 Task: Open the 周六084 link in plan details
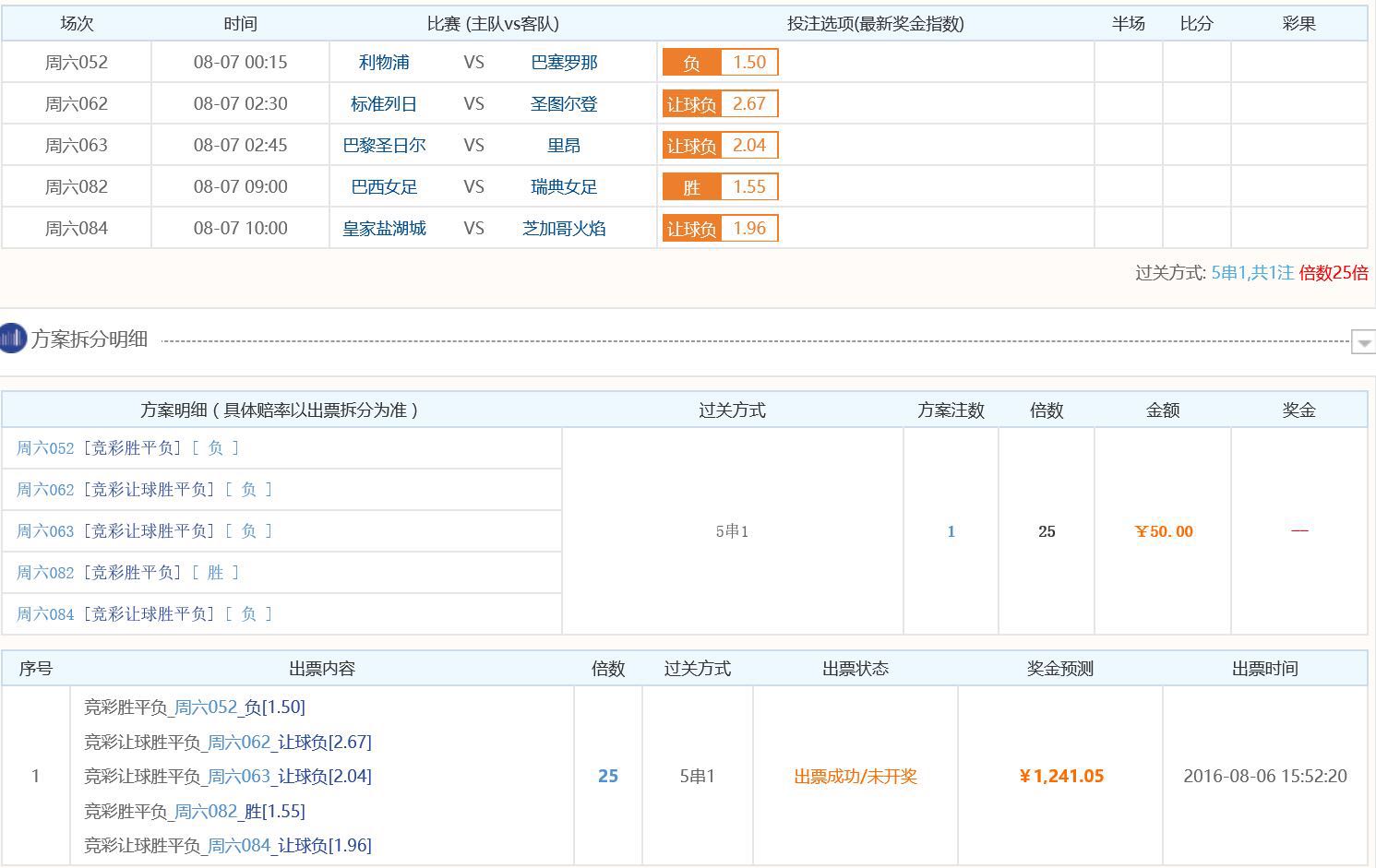(x=43, y=613)
